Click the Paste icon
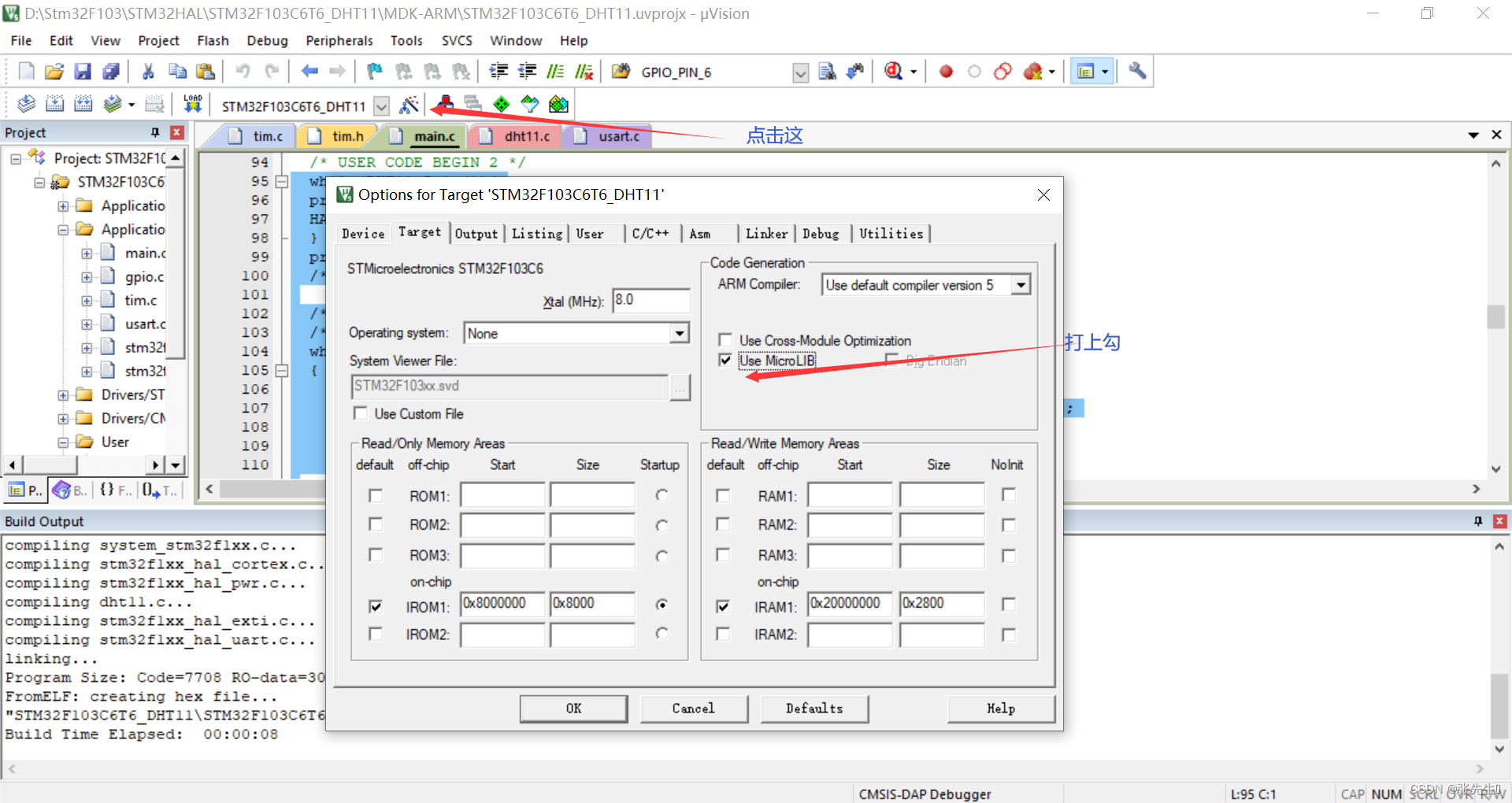The width and height of the screenshot is (1512, 803). [206, 72]
